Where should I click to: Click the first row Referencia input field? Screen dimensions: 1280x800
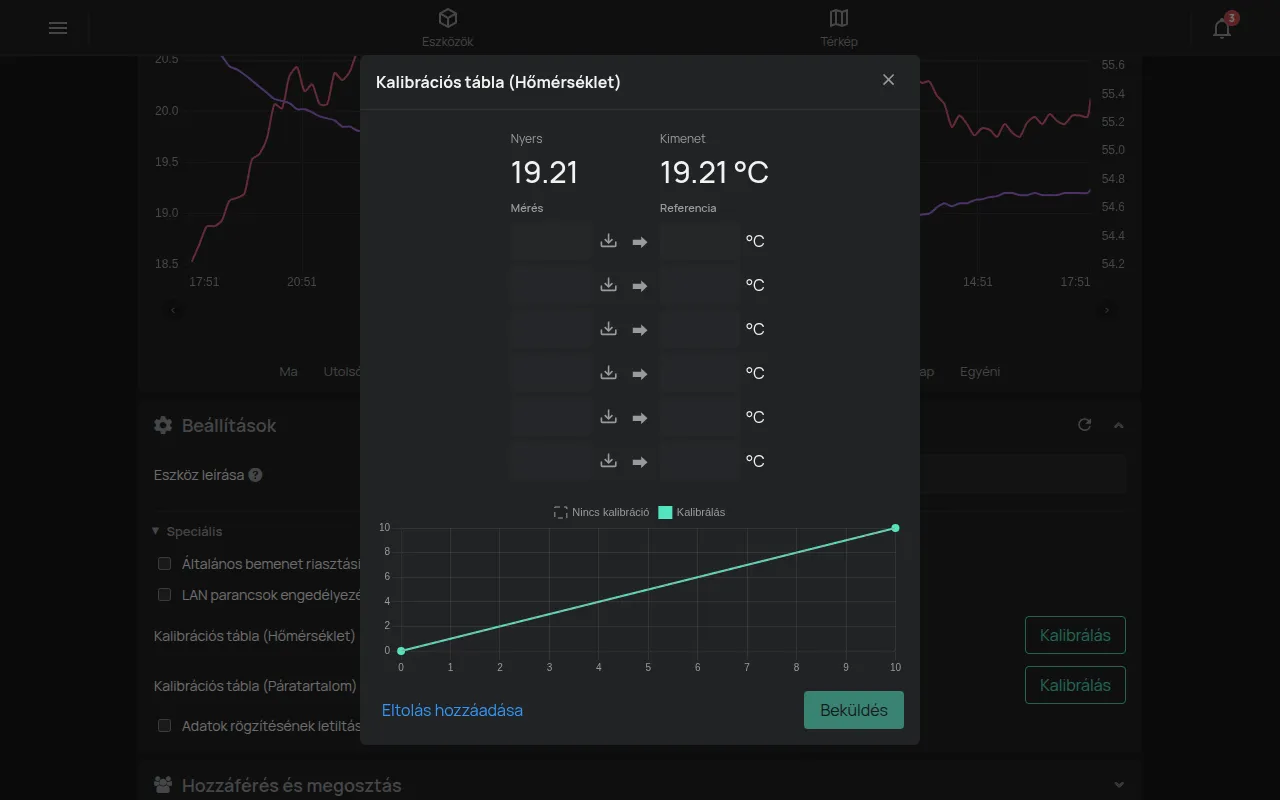click(x=699, y=241)
